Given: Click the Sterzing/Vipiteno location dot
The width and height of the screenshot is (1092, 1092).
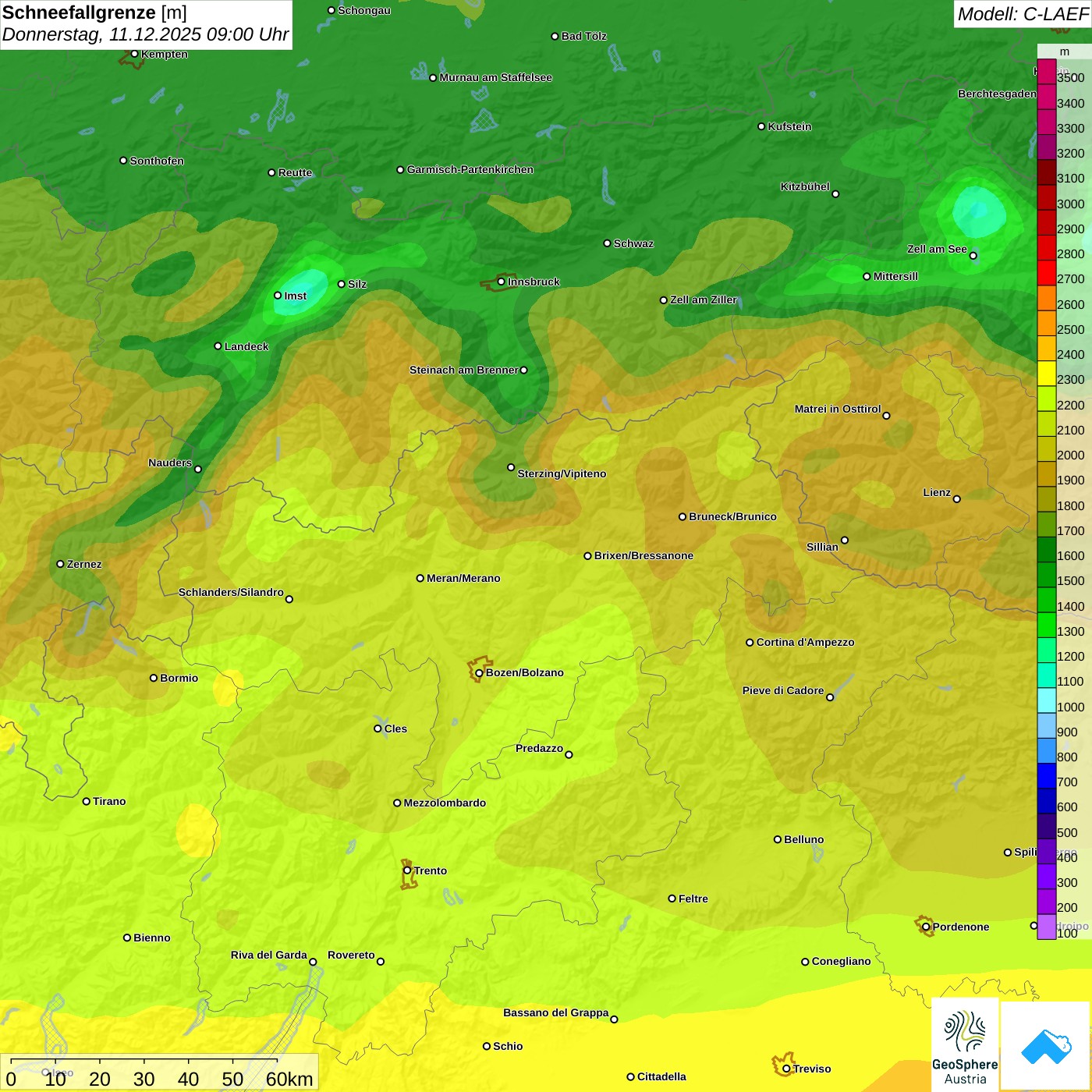Looking at the screenshot, I should click(x=511, y=467).
